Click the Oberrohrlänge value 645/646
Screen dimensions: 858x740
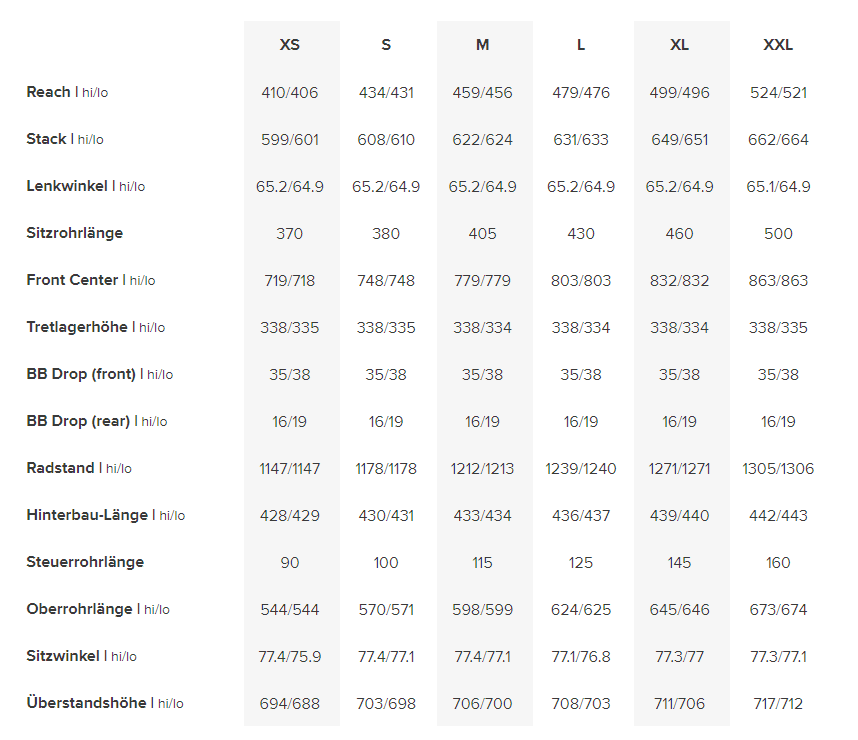(x=679, y=610)
